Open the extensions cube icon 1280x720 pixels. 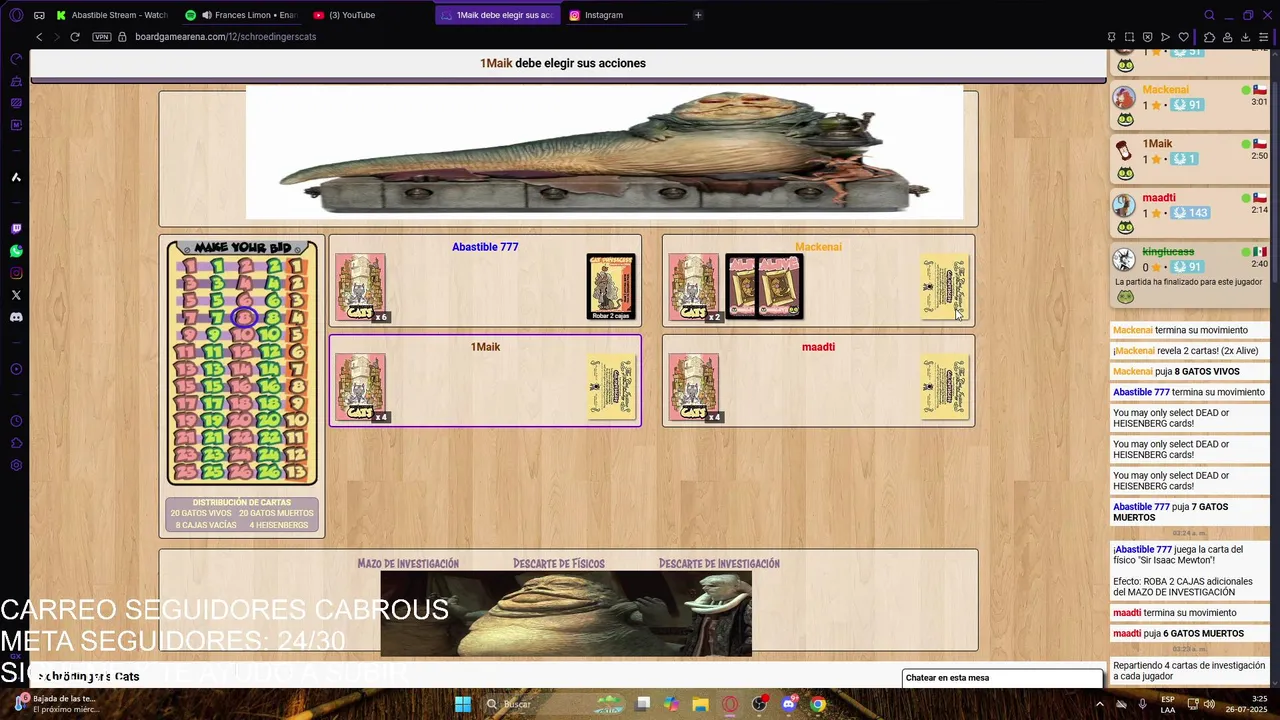pyautogui.click(x=1209, y=37)
